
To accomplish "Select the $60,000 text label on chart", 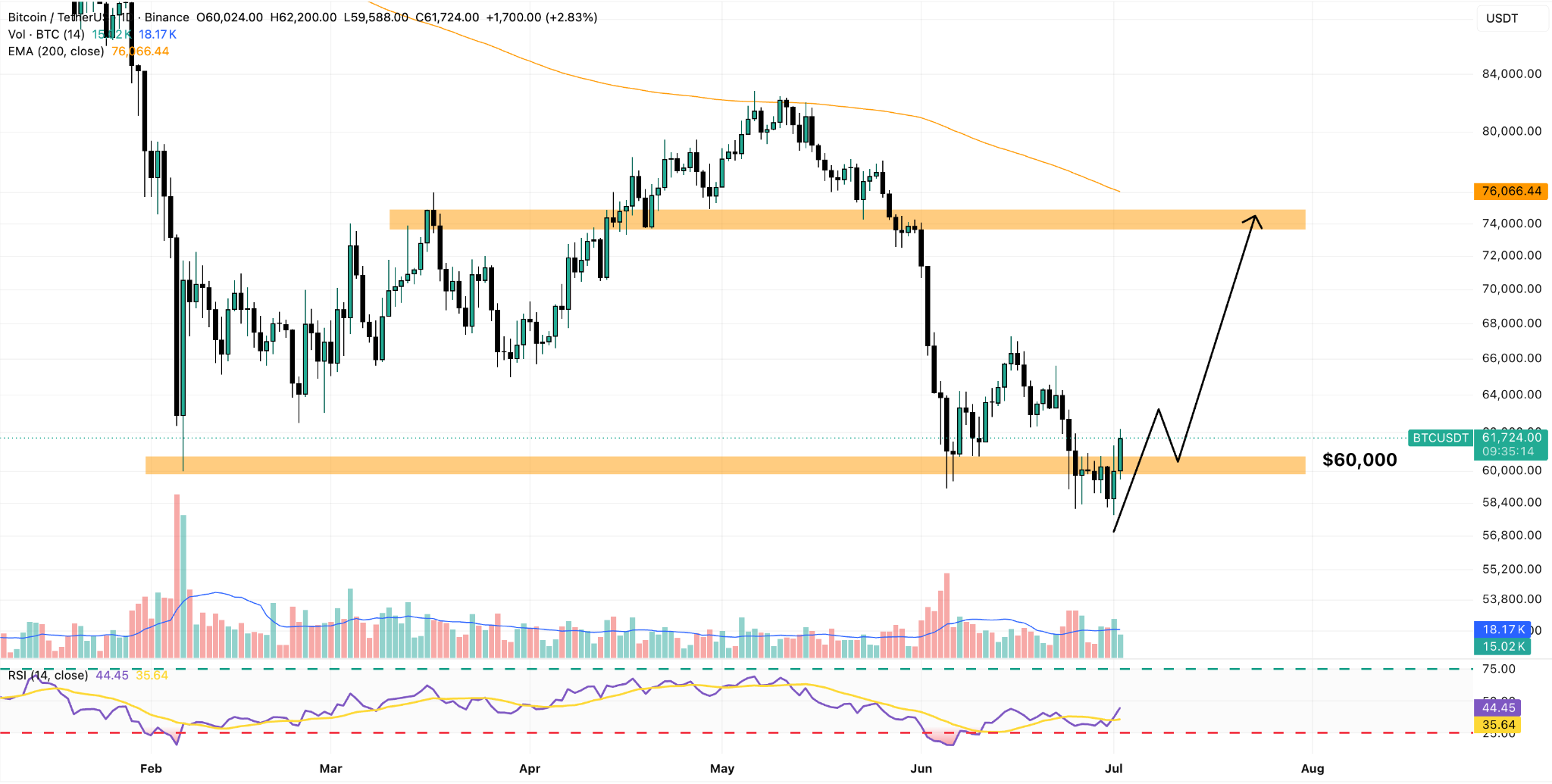I will [x=1360, y=460].
